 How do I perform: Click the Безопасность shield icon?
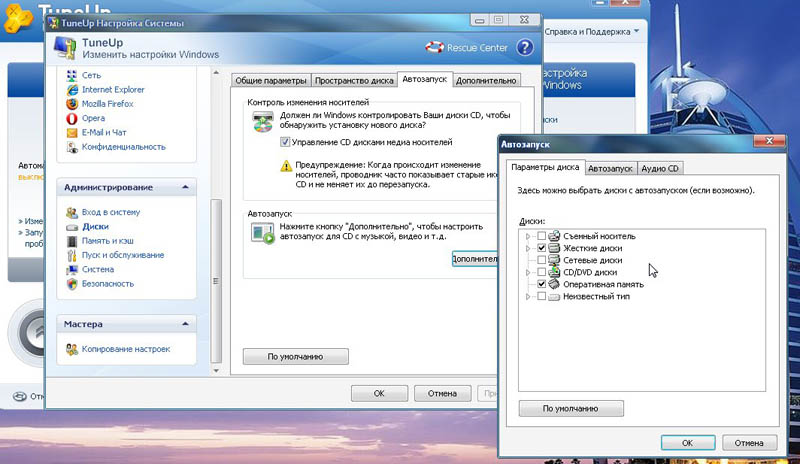(x=72, y=284)
